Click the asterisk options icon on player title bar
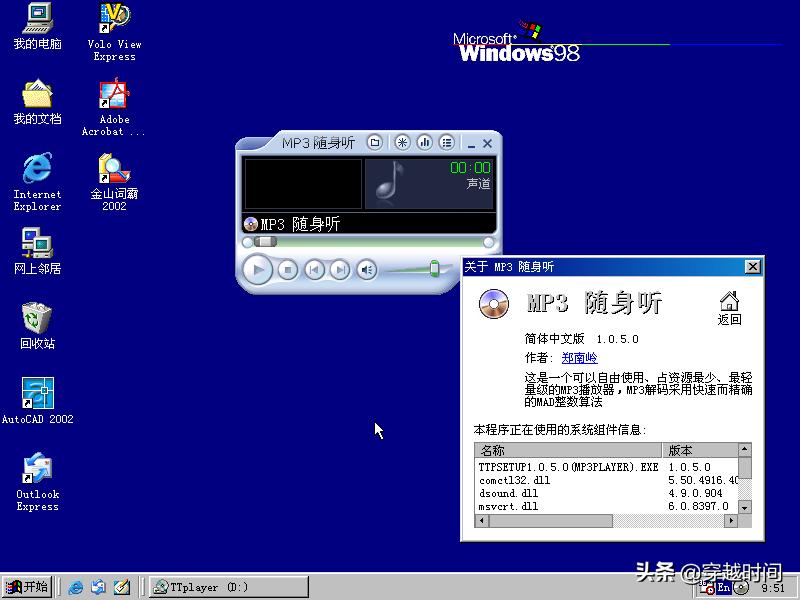Image resolution: width=800 pixels, height=600 pixels. coord(402,141)
